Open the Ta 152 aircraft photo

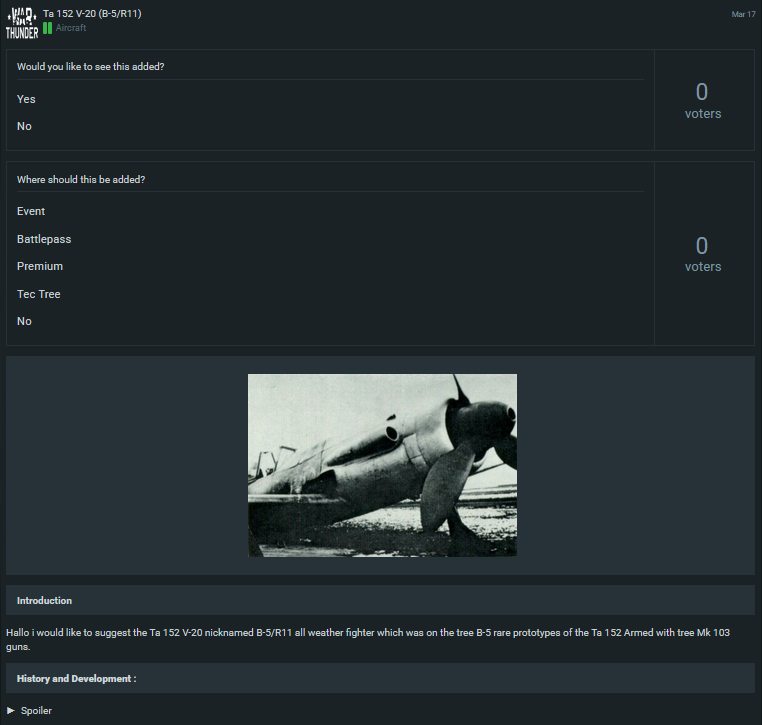pos(382,465)
